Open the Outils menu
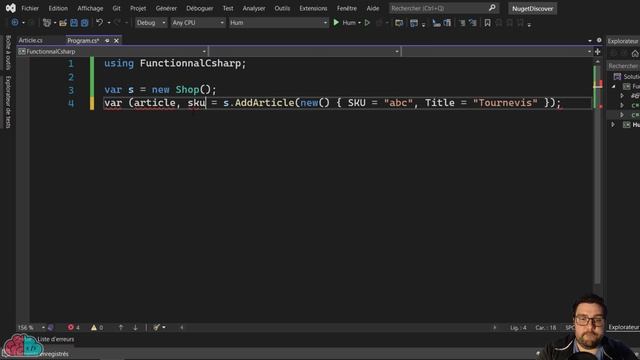Screen dimensions: 640x360 (282, 8)
